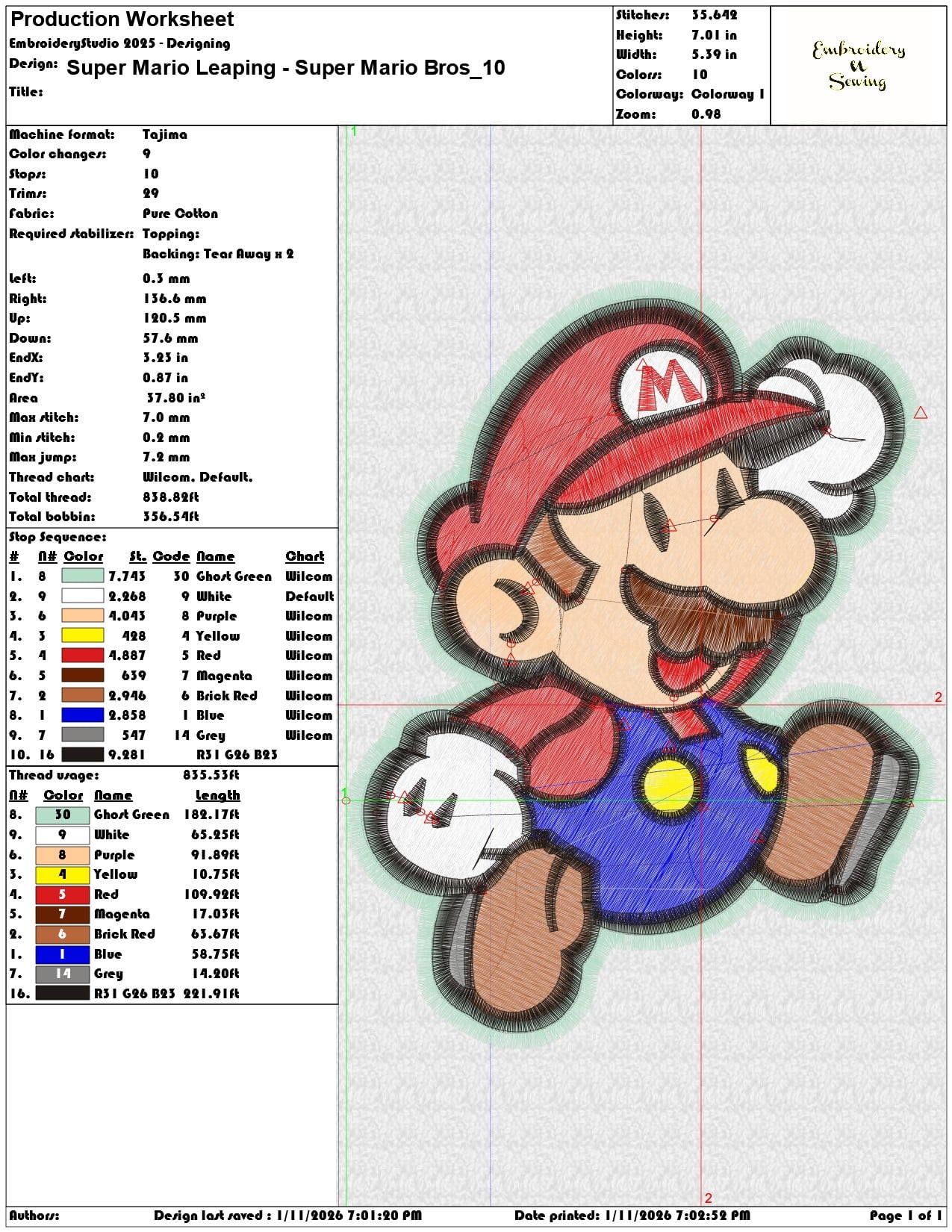Select Thread usage swatch labeled 30
Image resolution: width=952 pixels, height=1232 pixels.
63,815
